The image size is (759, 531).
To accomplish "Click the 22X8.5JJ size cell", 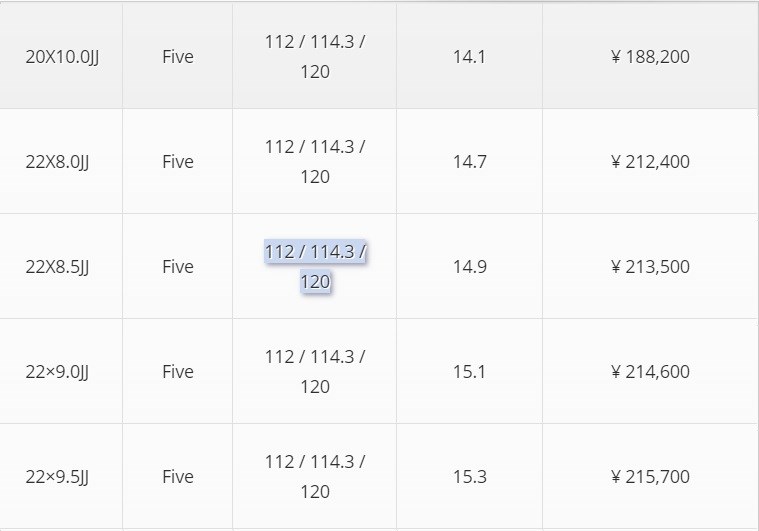I will tap(57, 267).
